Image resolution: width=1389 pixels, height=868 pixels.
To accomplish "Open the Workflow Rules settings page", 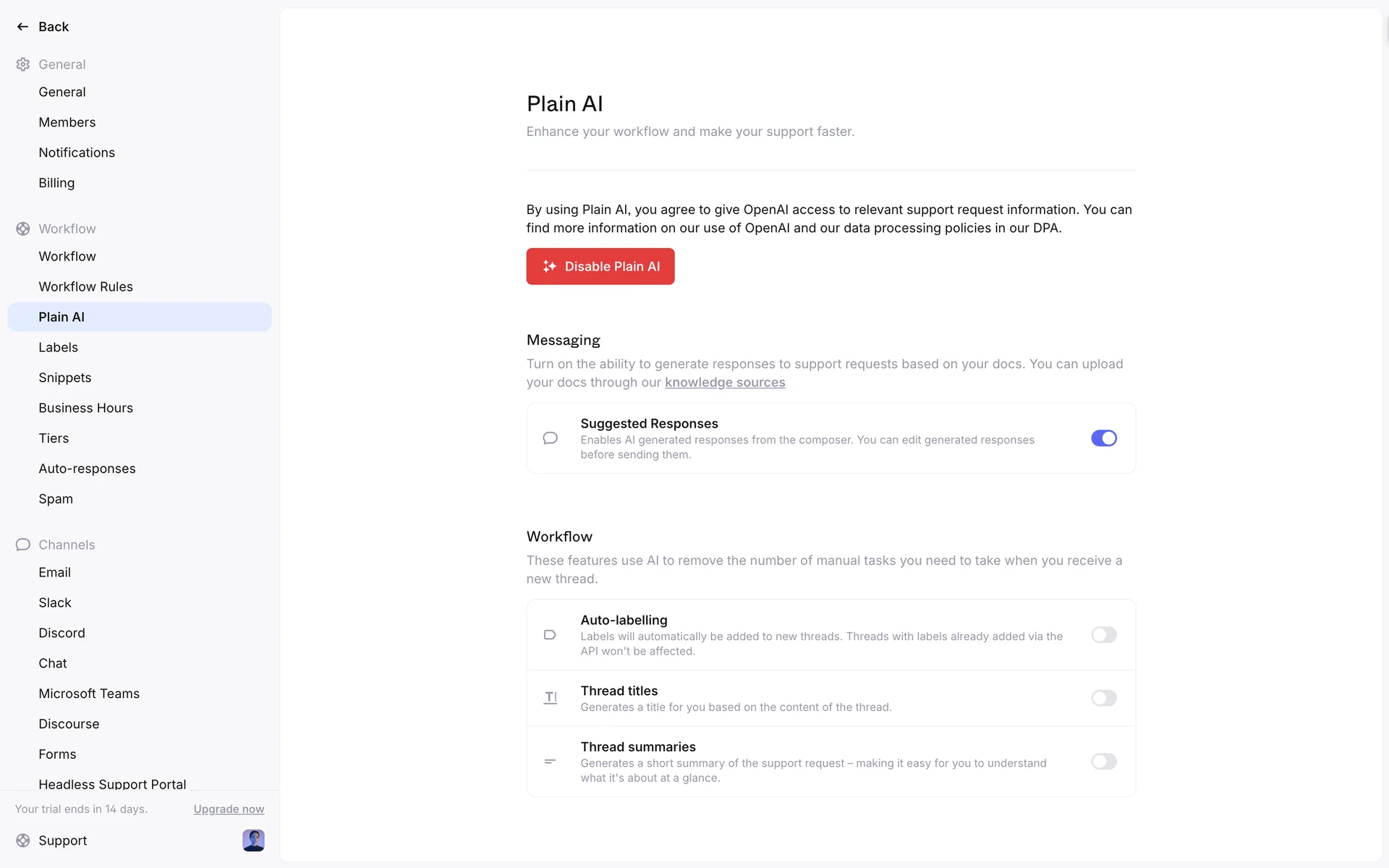I will (x=86, y=286).
